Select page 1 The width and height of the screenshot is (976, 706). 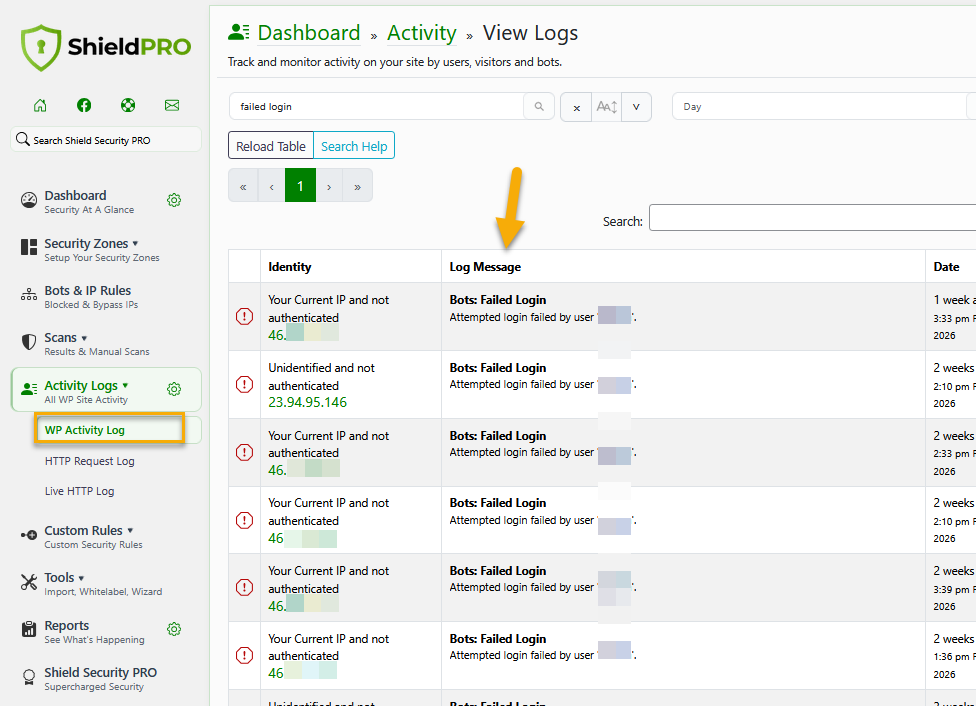300,186
